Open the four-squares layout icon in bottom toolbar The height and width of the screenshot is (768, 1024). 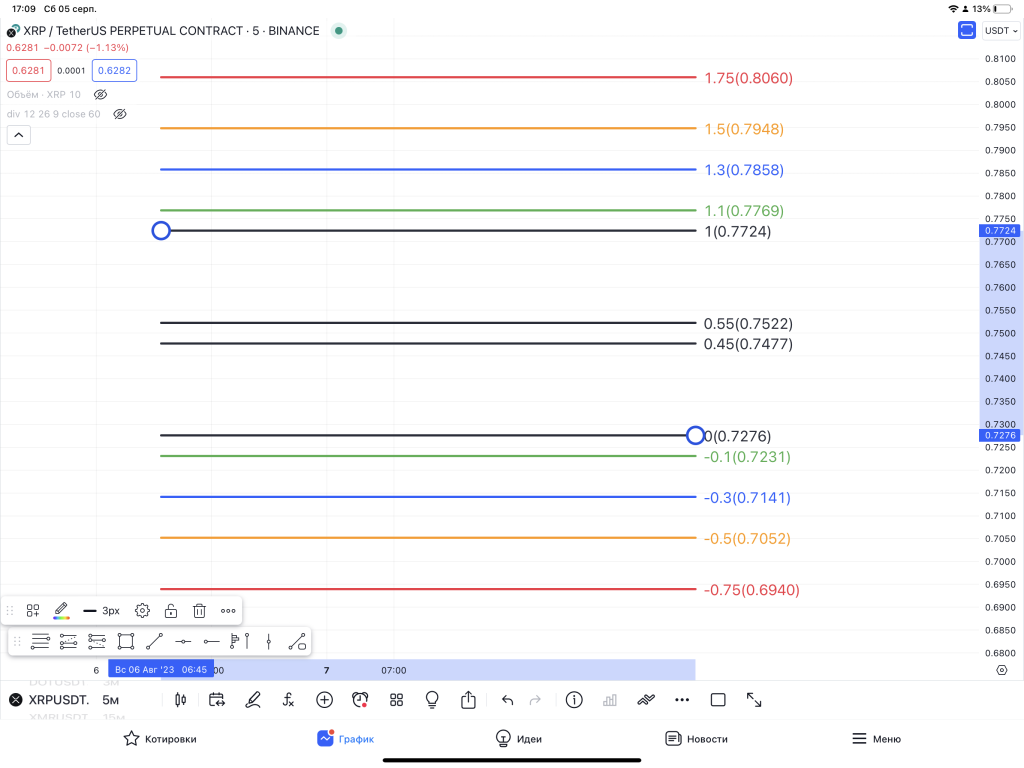coord(396,700)
